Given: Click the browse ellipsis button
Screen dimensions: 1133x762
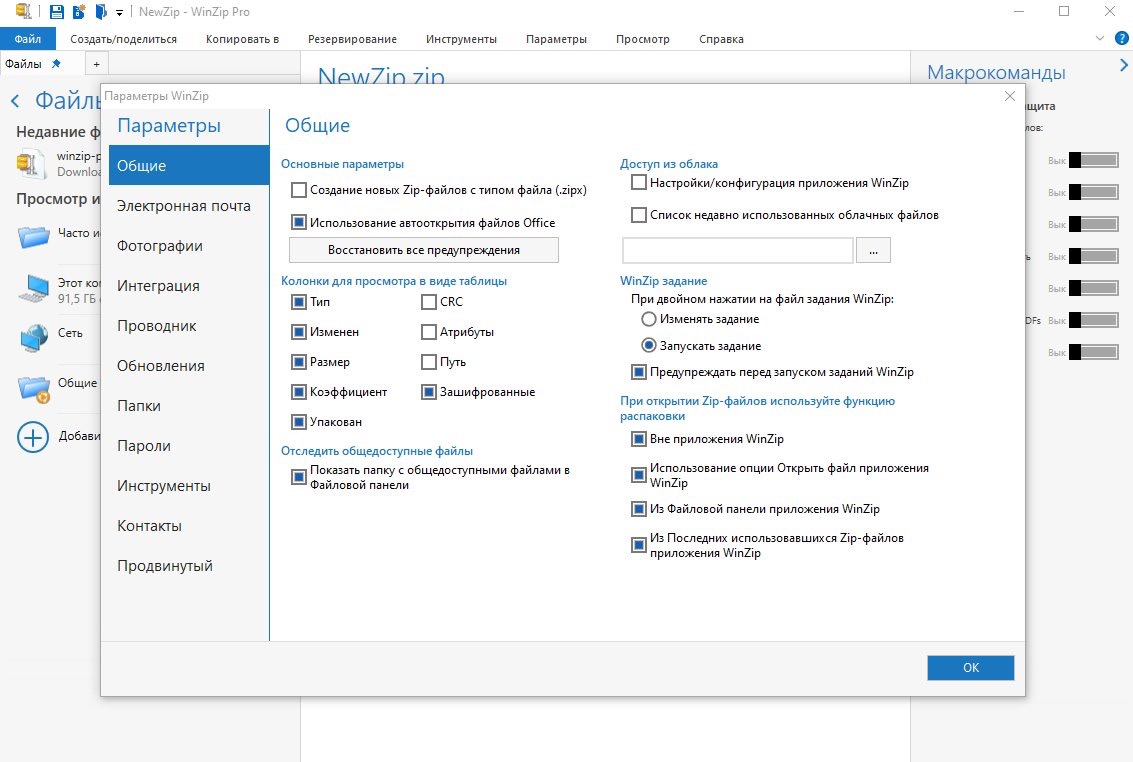Looking at the screenshot, I should tap(874, 251).
